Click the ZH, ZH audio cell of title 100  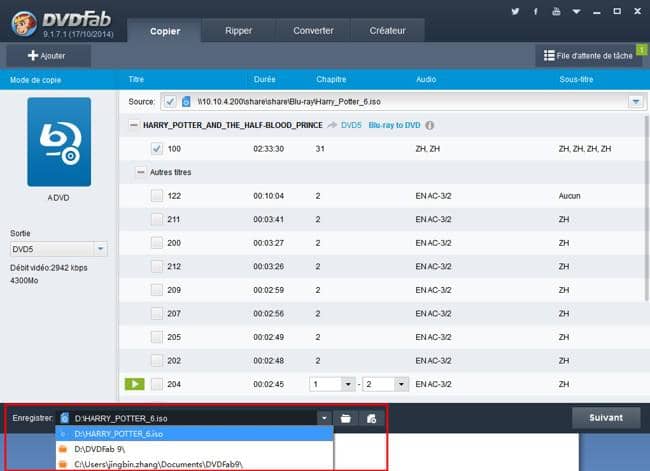427,148
